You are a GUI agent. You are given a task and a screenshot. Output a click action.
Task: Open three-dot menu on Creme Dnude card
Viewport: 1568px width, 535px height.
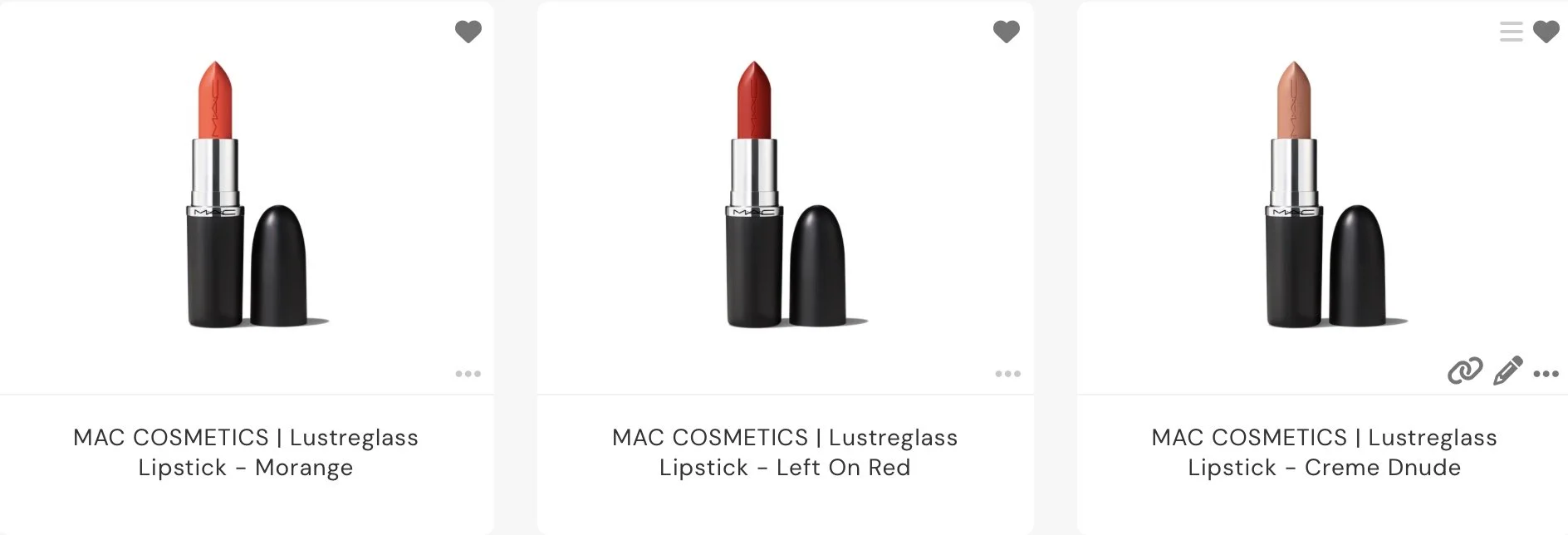coord(1546,374)
